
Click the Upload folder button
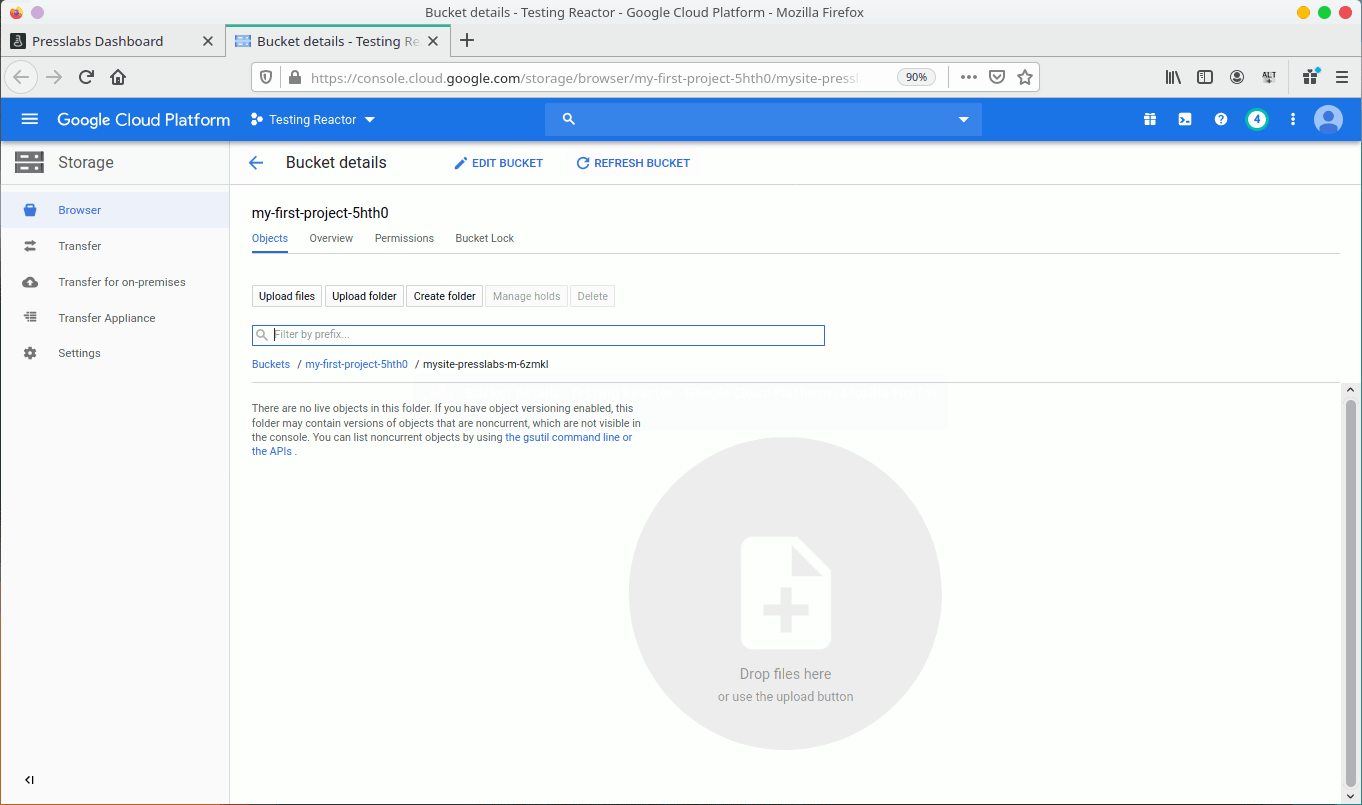point(364,296)
